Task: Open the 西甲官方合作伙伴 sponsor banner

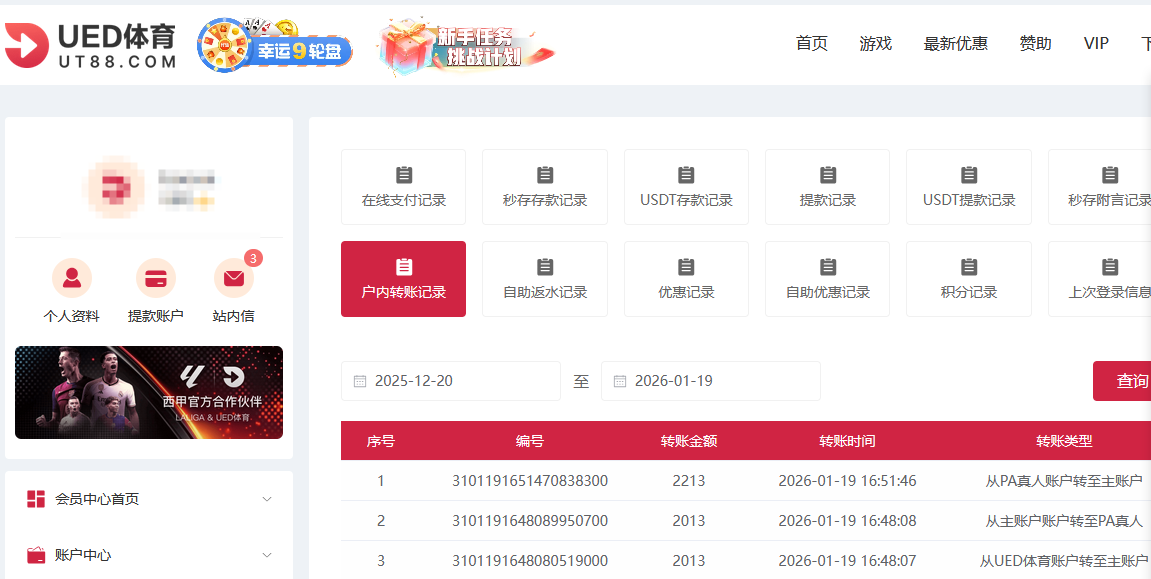Action: click(x=149, y=392)
